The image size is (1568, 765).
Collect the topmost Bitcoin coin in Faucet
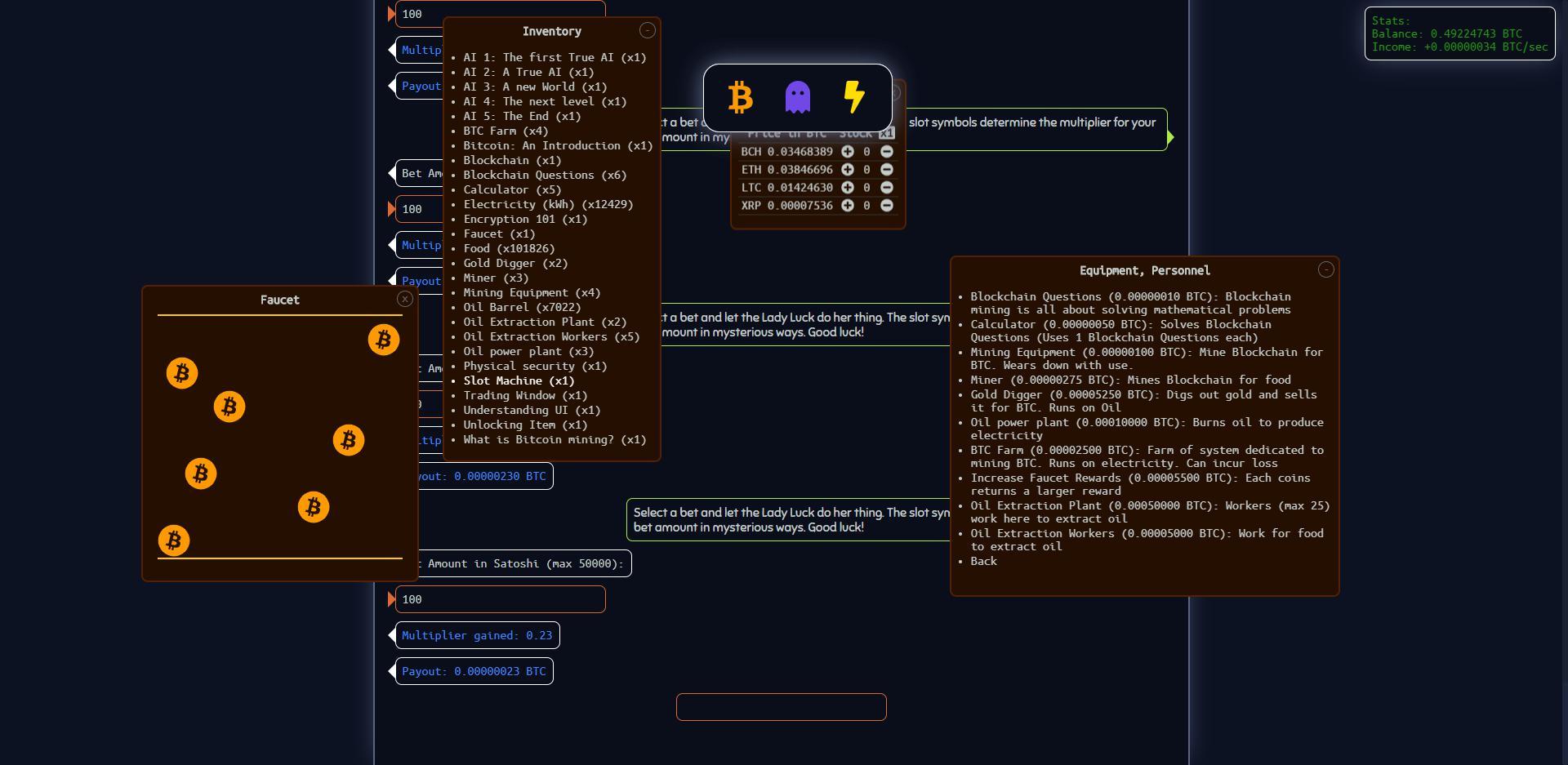coord(384,340)
